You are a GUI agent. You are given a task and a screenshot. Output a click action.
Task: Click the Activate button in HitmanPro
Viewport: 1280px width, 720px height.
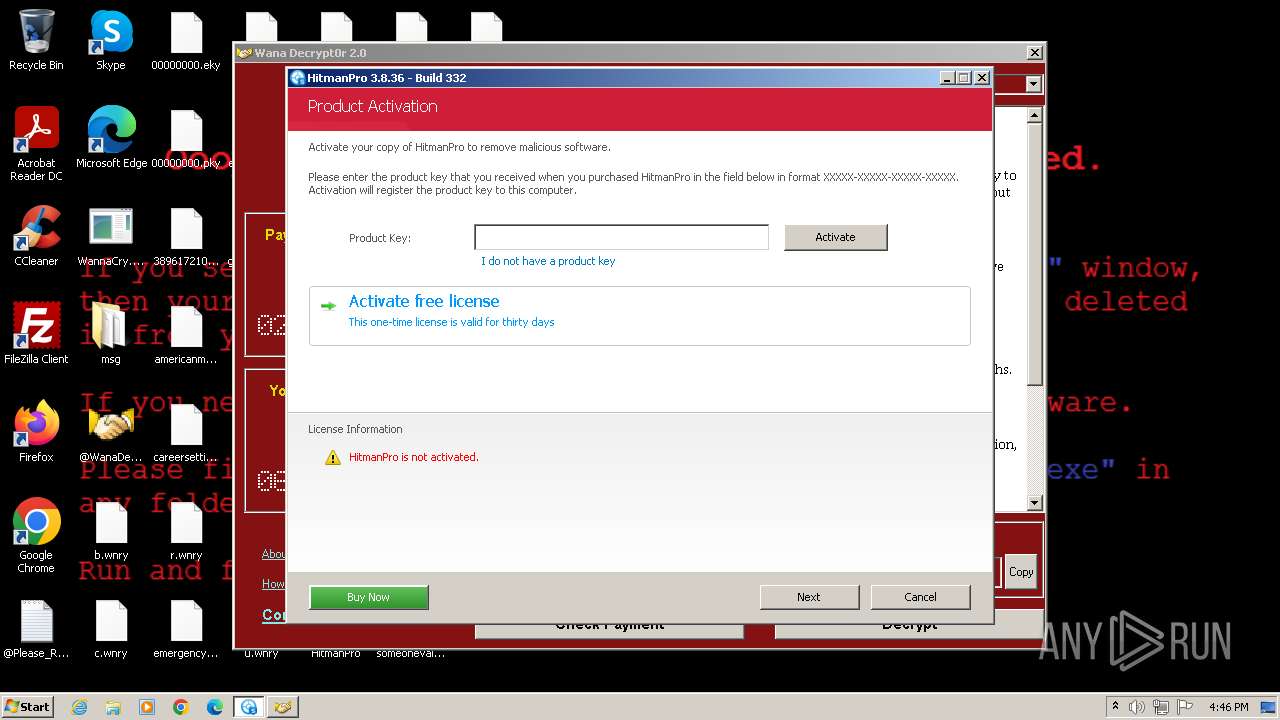point(835,237)
